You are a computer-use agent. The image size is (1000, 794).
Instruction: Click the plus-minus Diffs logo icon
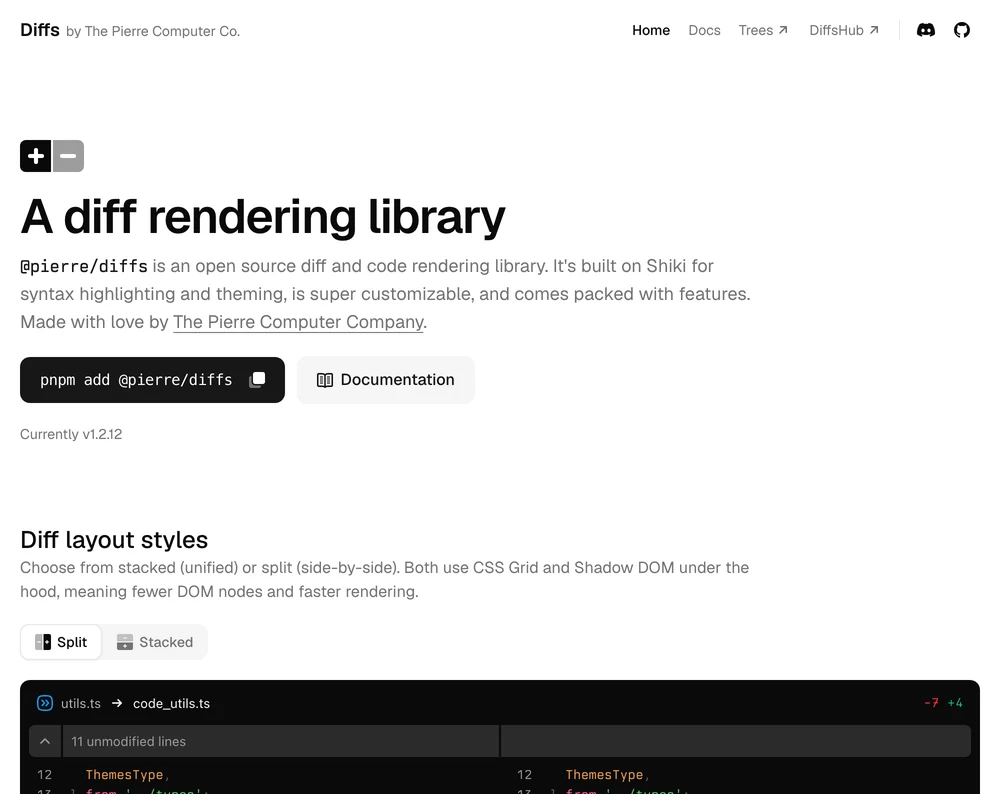[52, 156]
